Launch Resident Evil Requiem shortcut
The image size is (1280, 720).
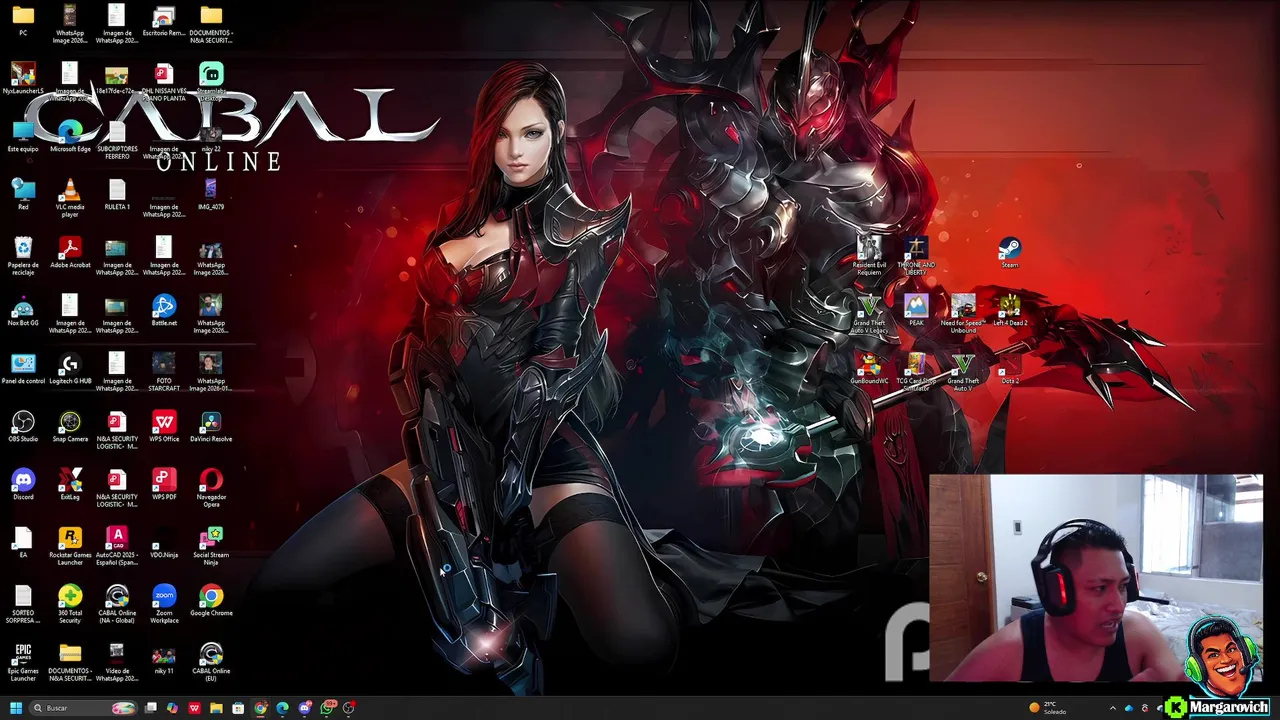869,256
